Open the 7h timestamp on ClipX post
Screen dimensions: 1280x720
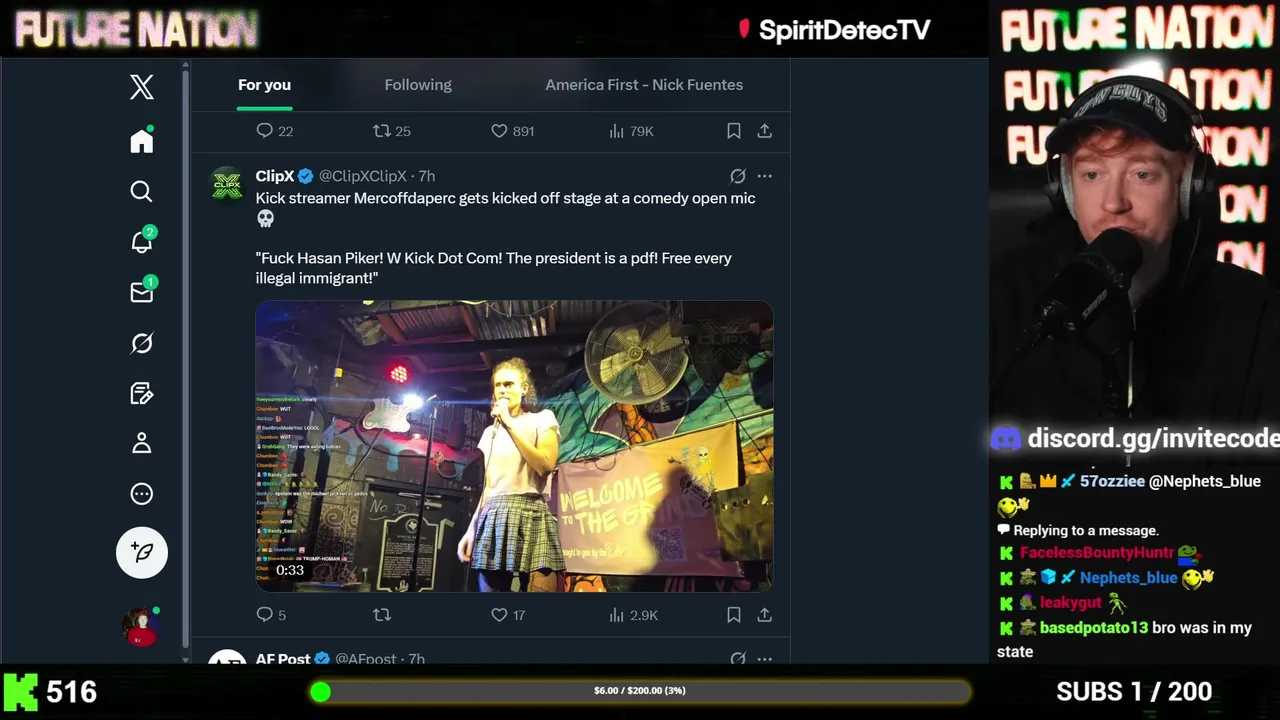coord(427,176)
